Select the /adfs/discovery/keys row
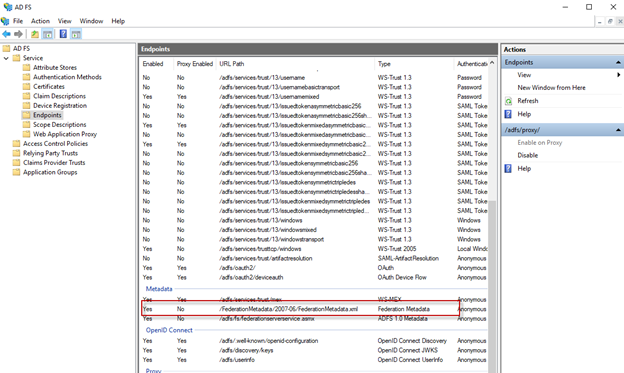Image resolution: width=624 pixels, height=373 pixels. coord(314,350)
